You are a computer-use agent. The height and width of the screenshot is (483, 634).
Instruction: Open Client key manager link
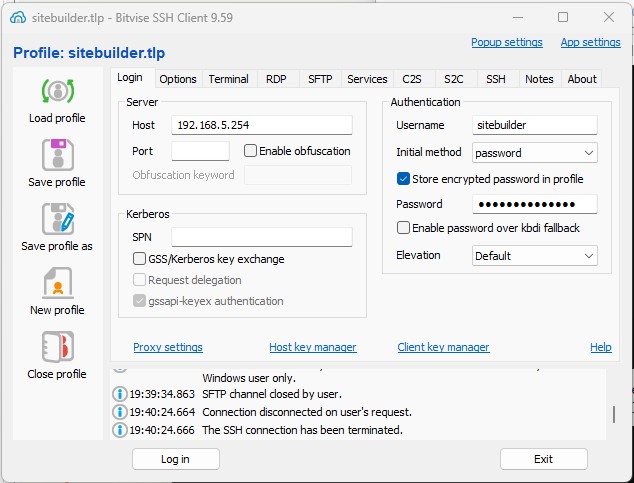(443, 347)
